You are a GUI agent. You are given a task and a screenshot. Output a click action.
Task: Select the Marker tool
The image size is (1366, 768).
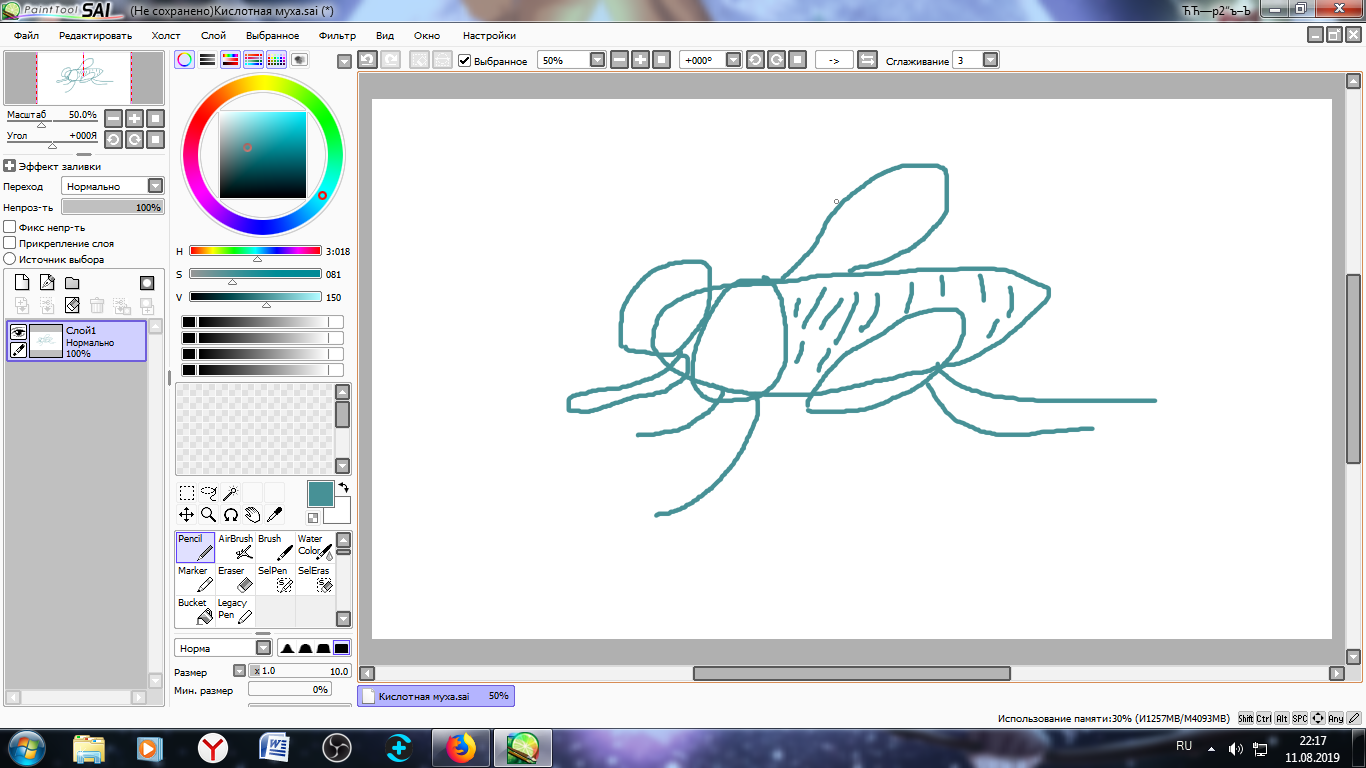tap(195, 579)
